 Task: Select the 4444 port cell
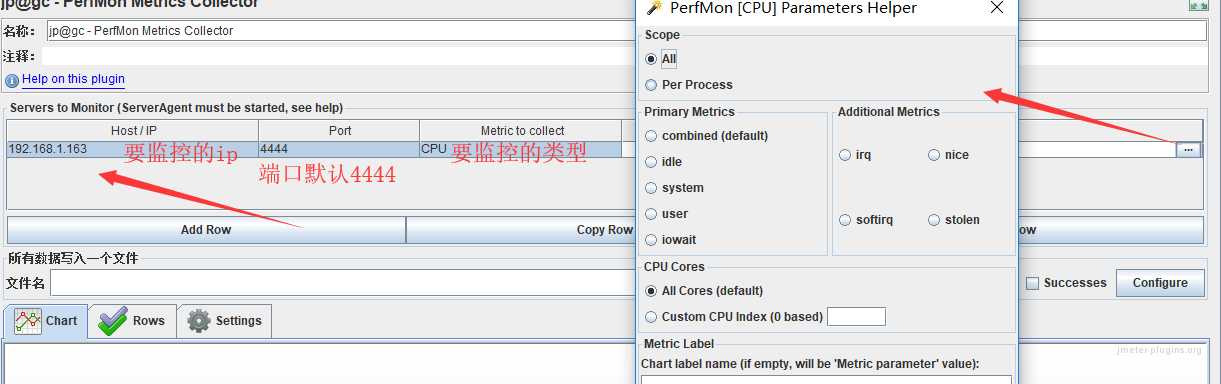tap(338, 149)
